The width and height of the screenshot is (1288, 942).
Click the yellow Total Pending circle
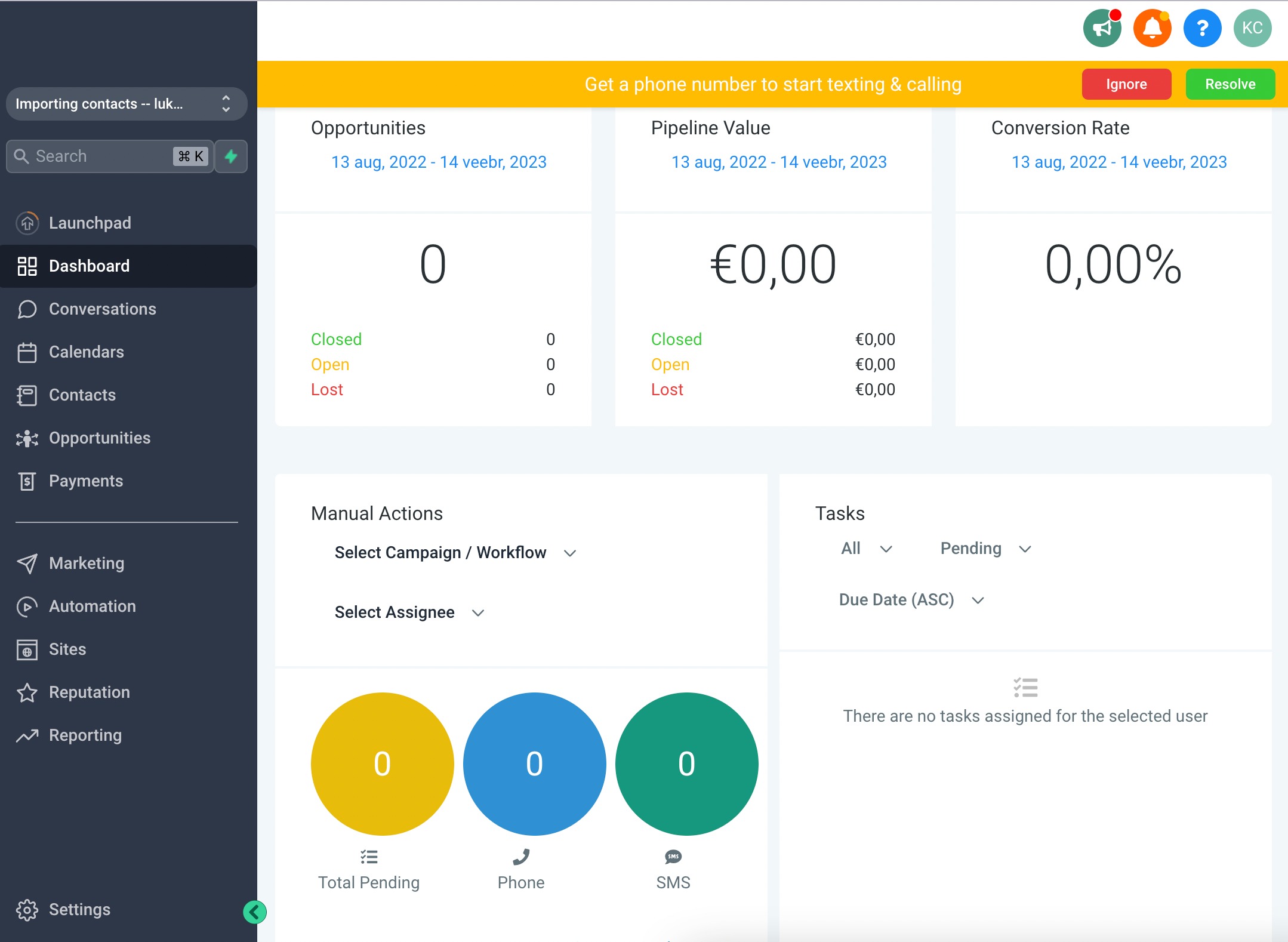pos(382,764)
